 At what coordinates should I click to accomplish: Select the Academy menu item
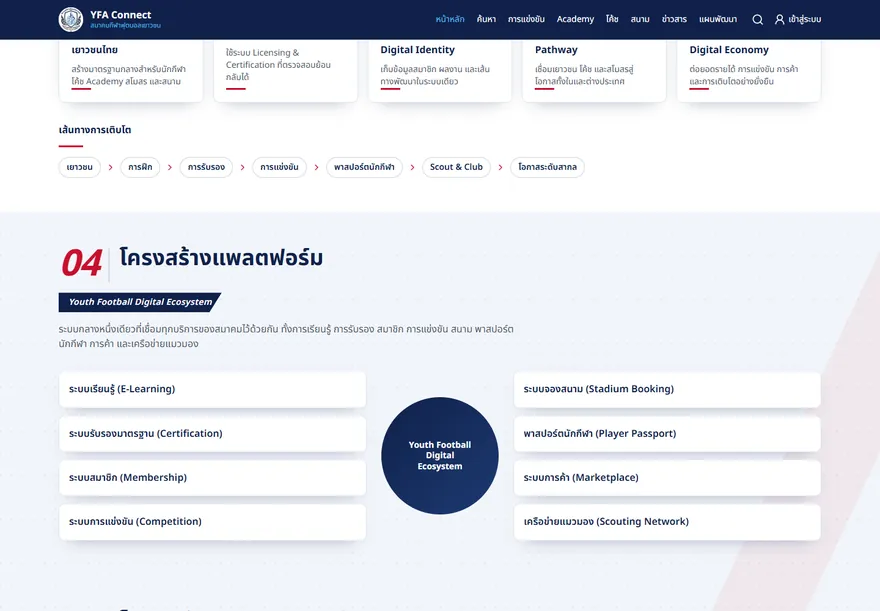pos(575,19)
